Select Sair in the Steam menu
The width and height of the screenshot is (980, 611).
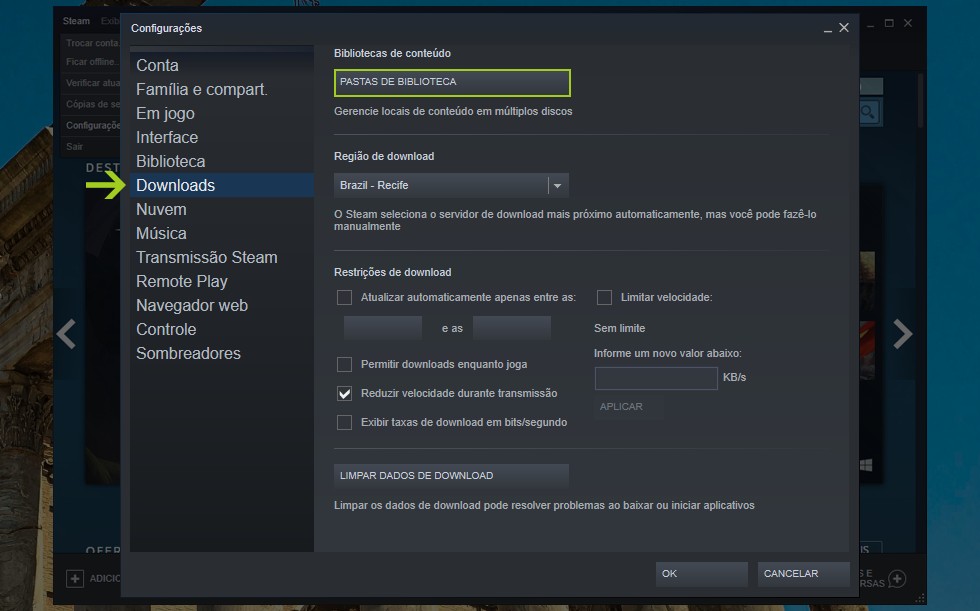[74, 147]
